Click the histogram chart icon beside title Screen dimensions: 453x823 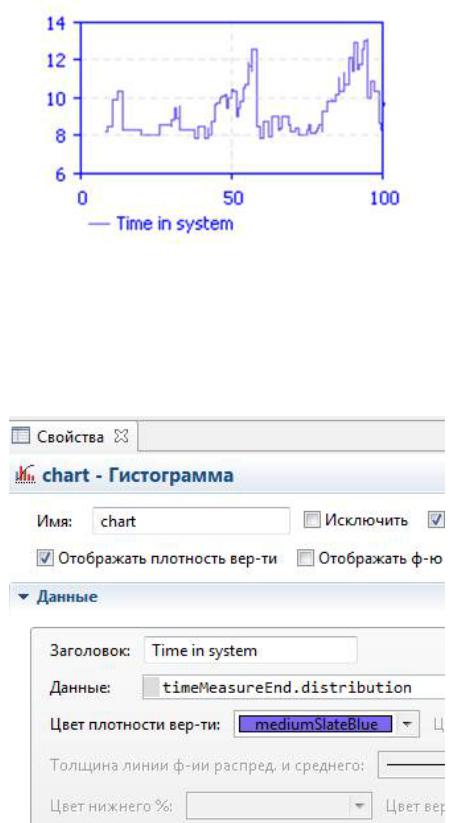click(26, 476)
